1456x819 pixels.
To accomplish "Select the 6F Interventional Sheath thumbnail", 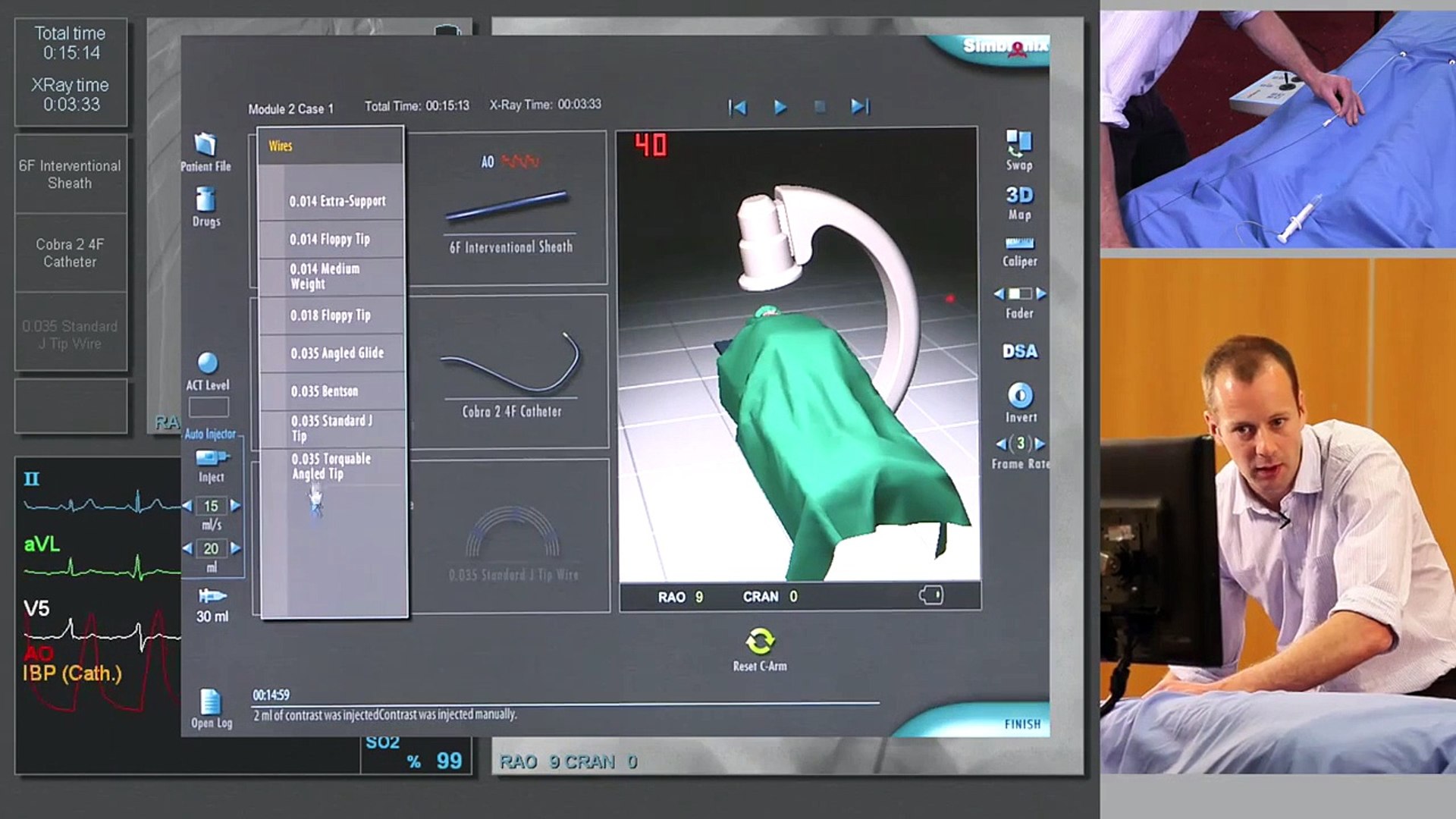I will (508, 208).
